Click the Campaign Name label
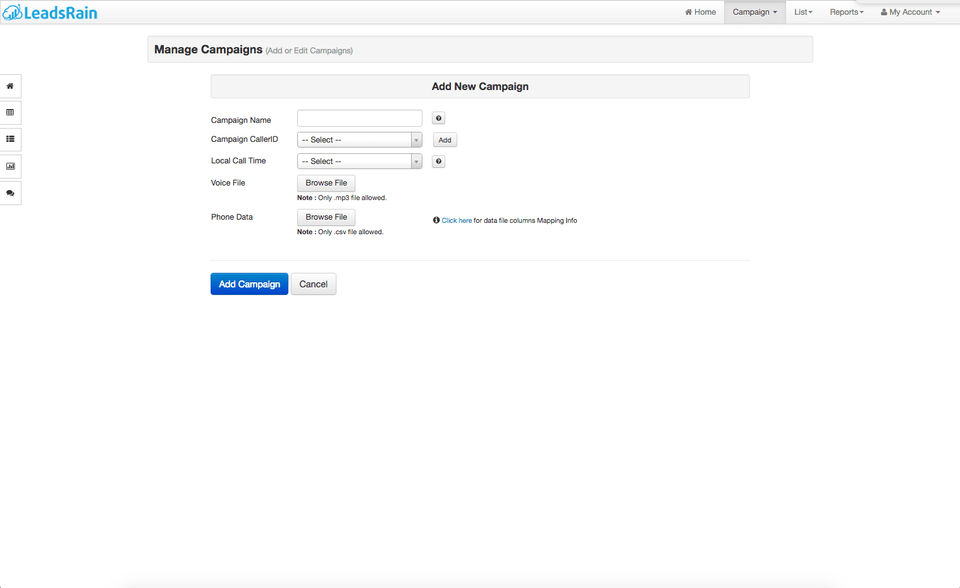960x588 pixels. (x=241, y=120)
